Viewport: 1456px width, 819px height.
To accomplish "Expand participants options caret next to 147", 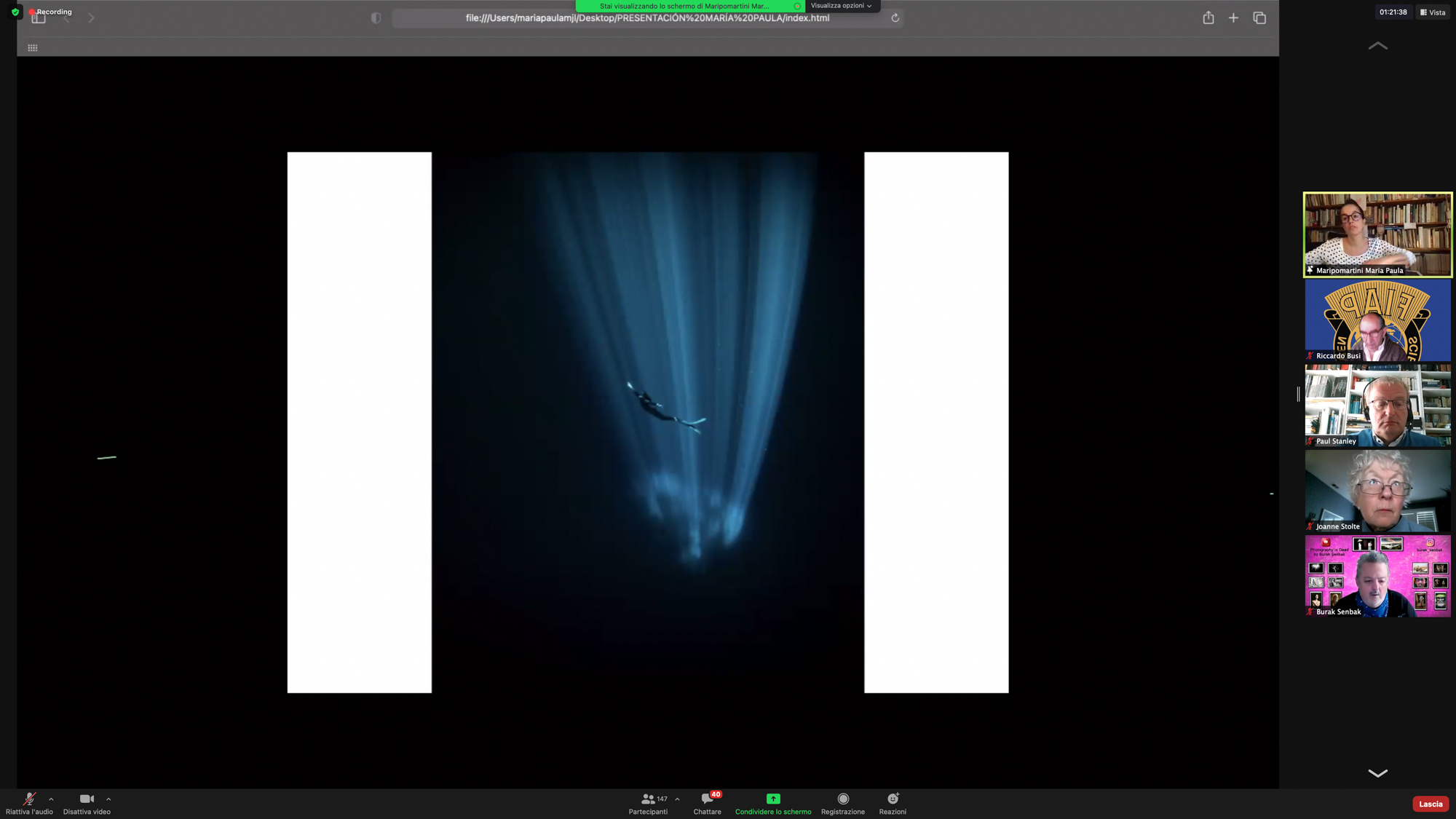I will [x=677, y=799].
